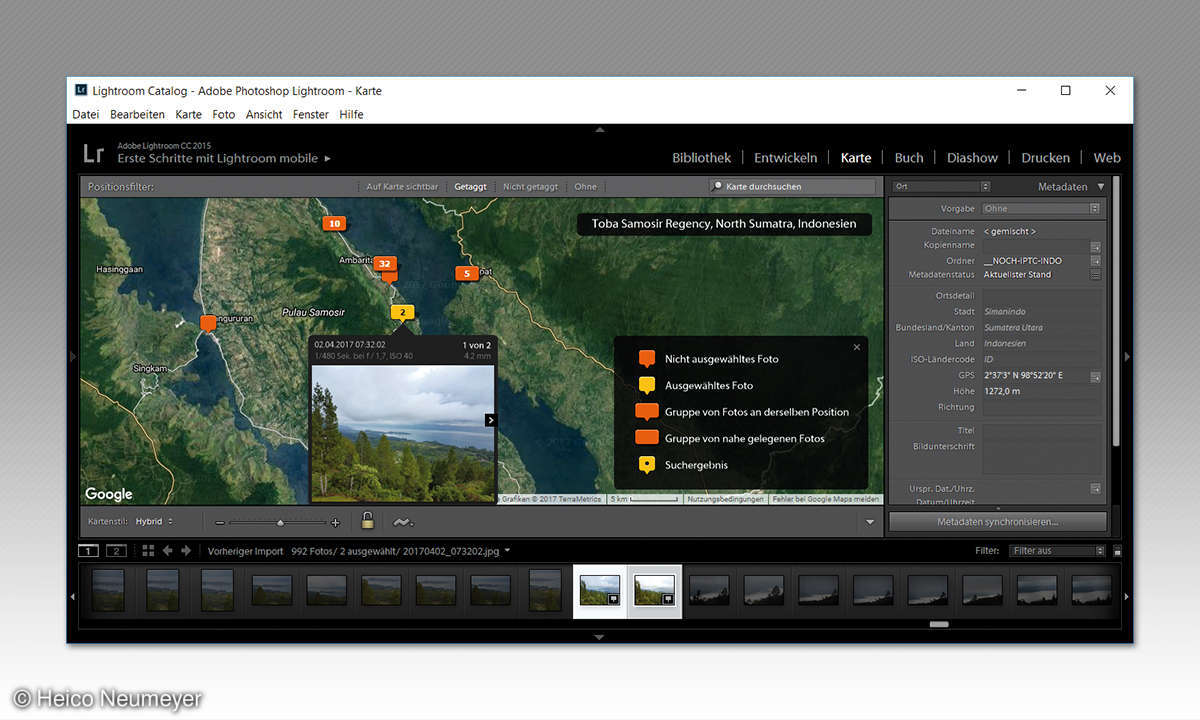Switch to the Entwickeln module
The image size is (1200, 720).
tap(785, 158)
